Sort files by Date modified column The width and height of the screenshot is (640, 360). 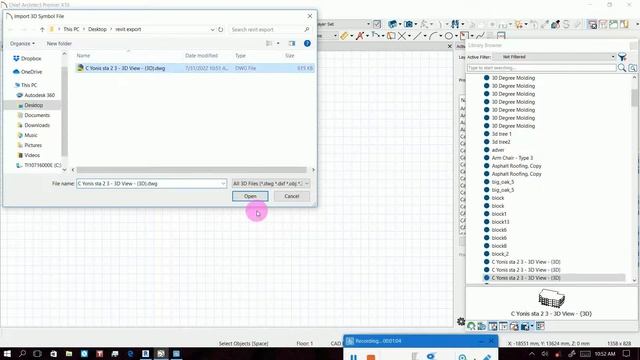point(201,56)
